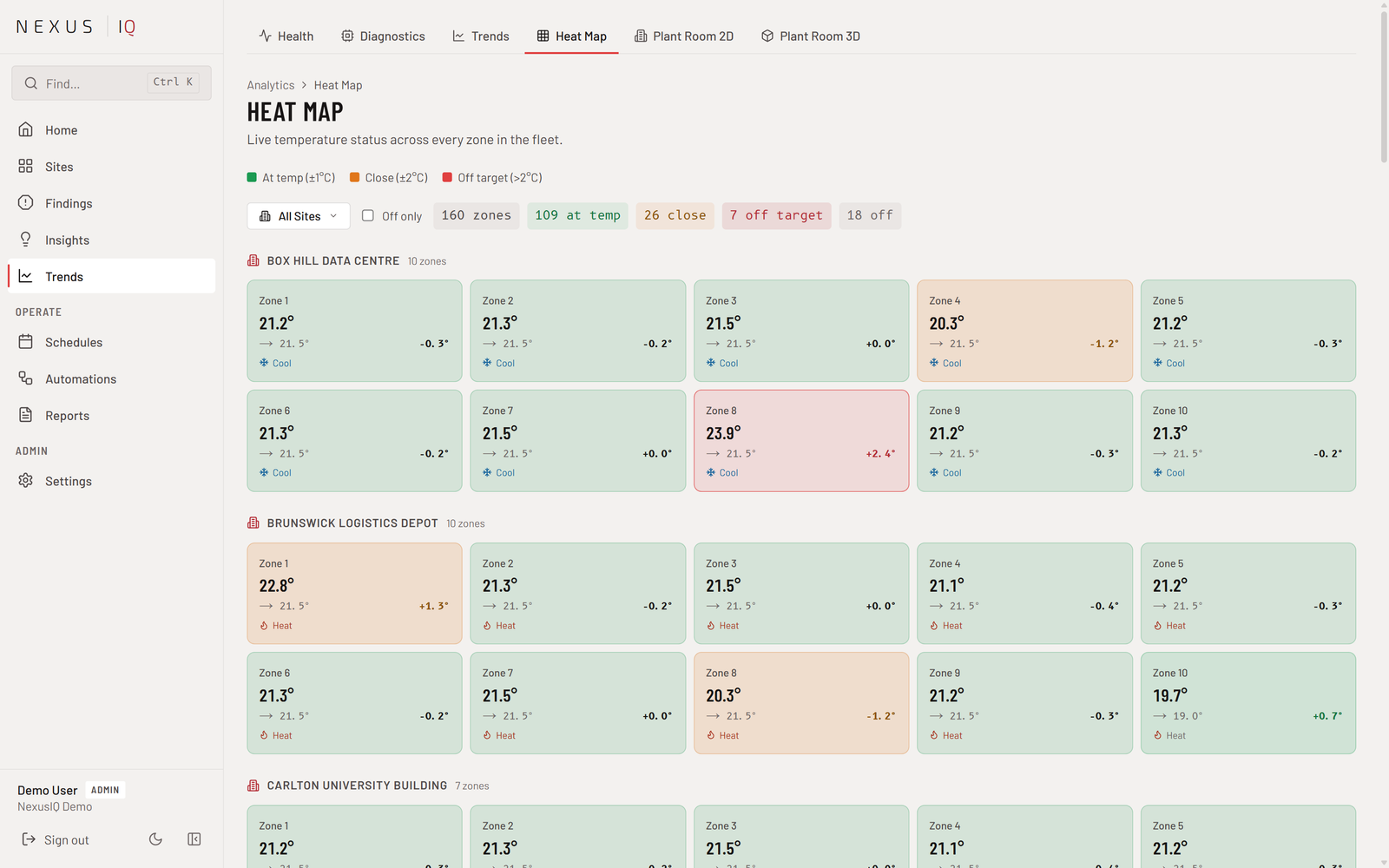Screen dimensions: 1389x868
Task: Click the Reports document icon
Action: click(26, 415)
